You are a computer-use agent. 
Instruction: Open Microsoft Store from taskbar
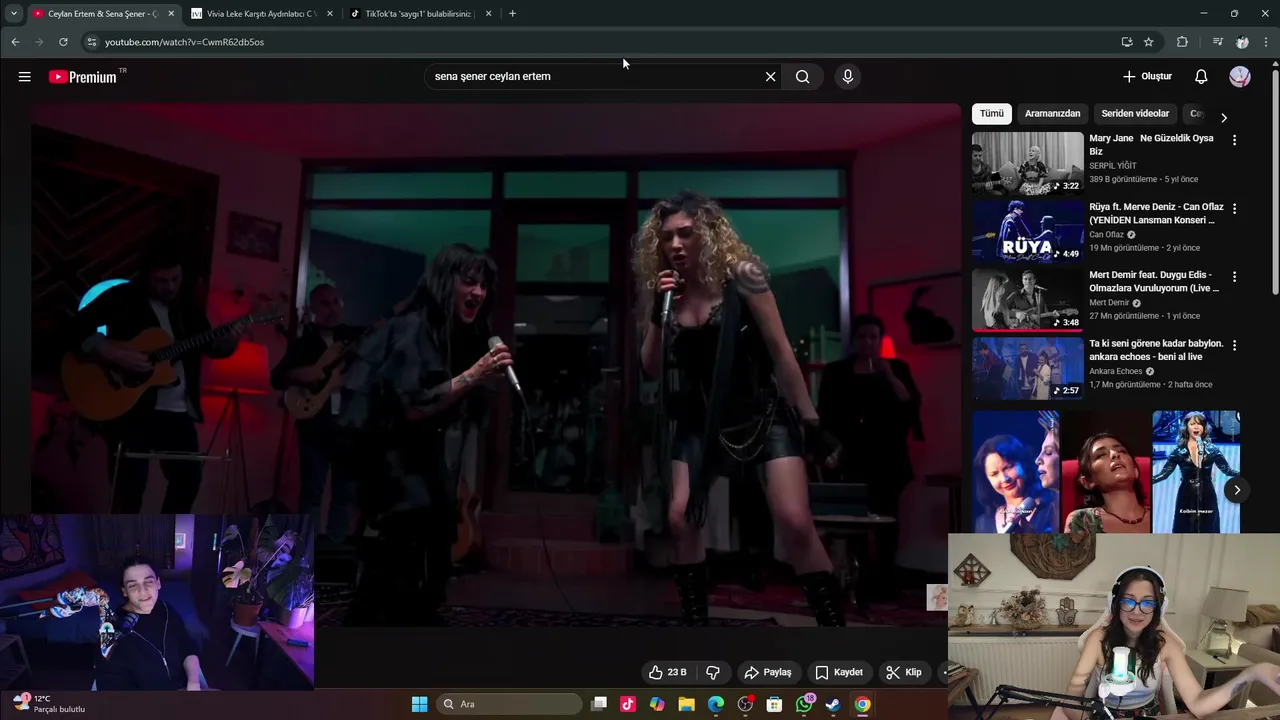pyautogui.click(x=774, y=704)
